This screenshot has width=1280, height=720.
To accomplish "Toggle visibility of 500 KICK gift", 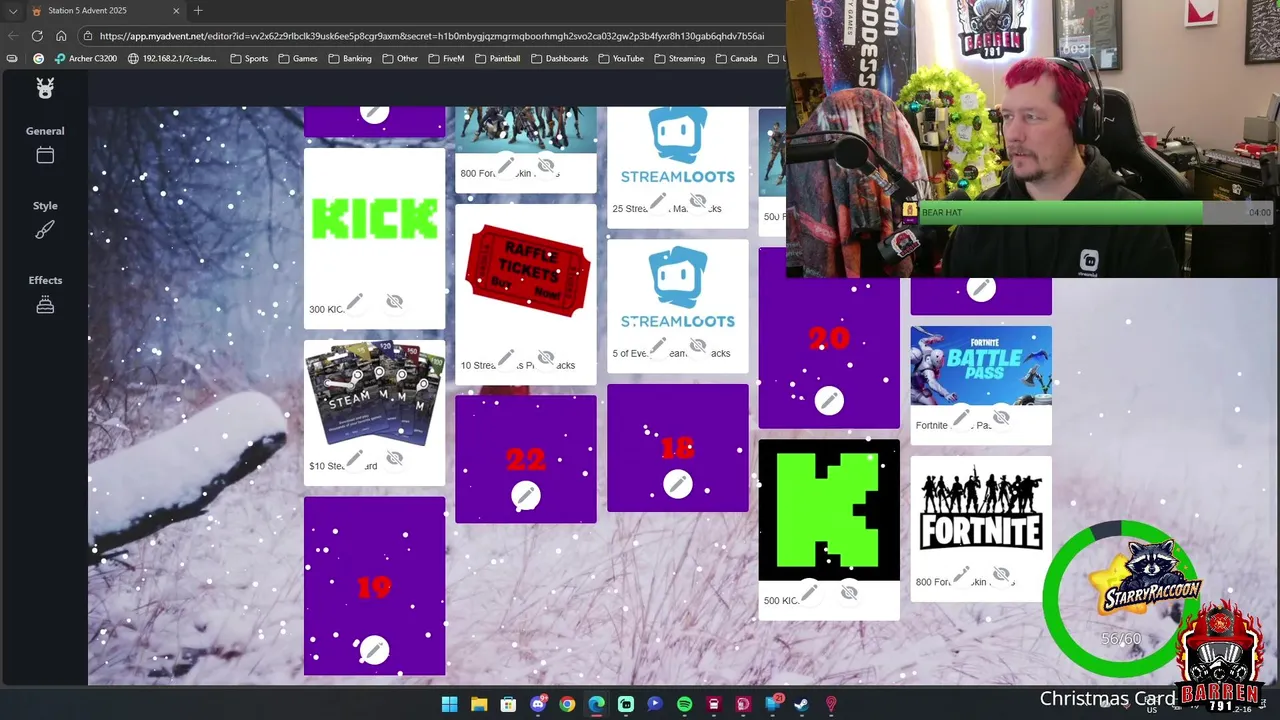I will pos(849,593).
